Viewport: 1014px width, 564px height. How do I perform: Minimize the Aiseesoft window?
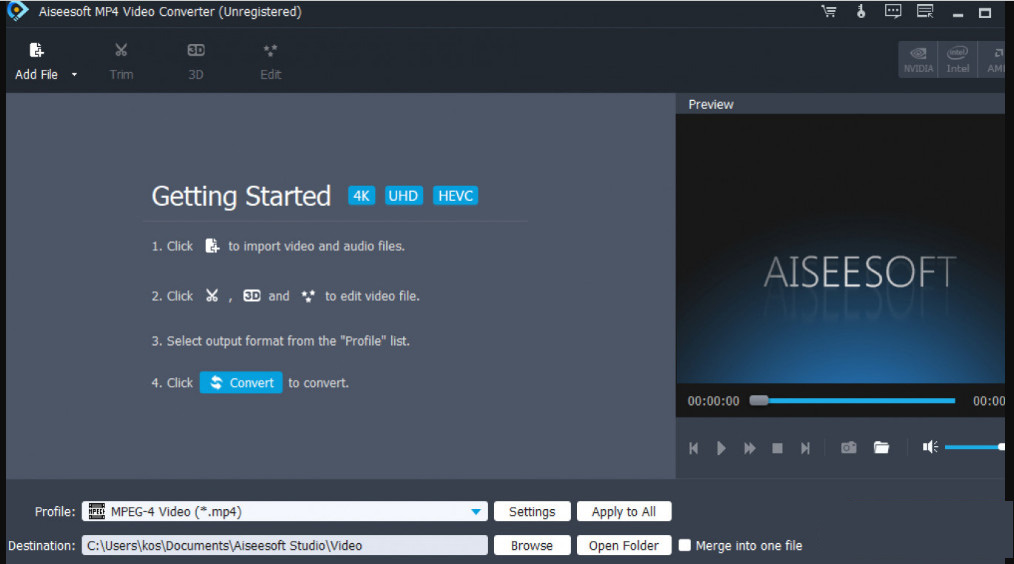click(x=958, y=14)
